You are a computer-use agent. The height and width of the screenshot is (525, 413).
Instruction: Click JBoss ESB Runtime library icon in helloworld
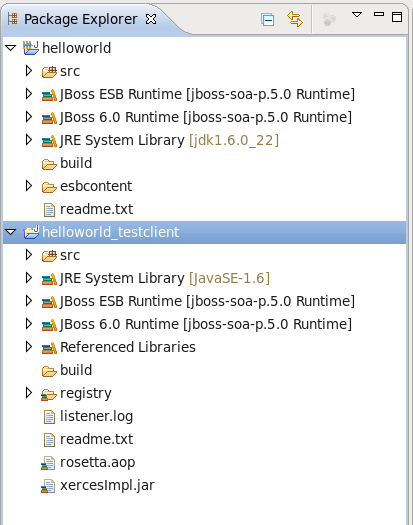[x=49, y=95]
